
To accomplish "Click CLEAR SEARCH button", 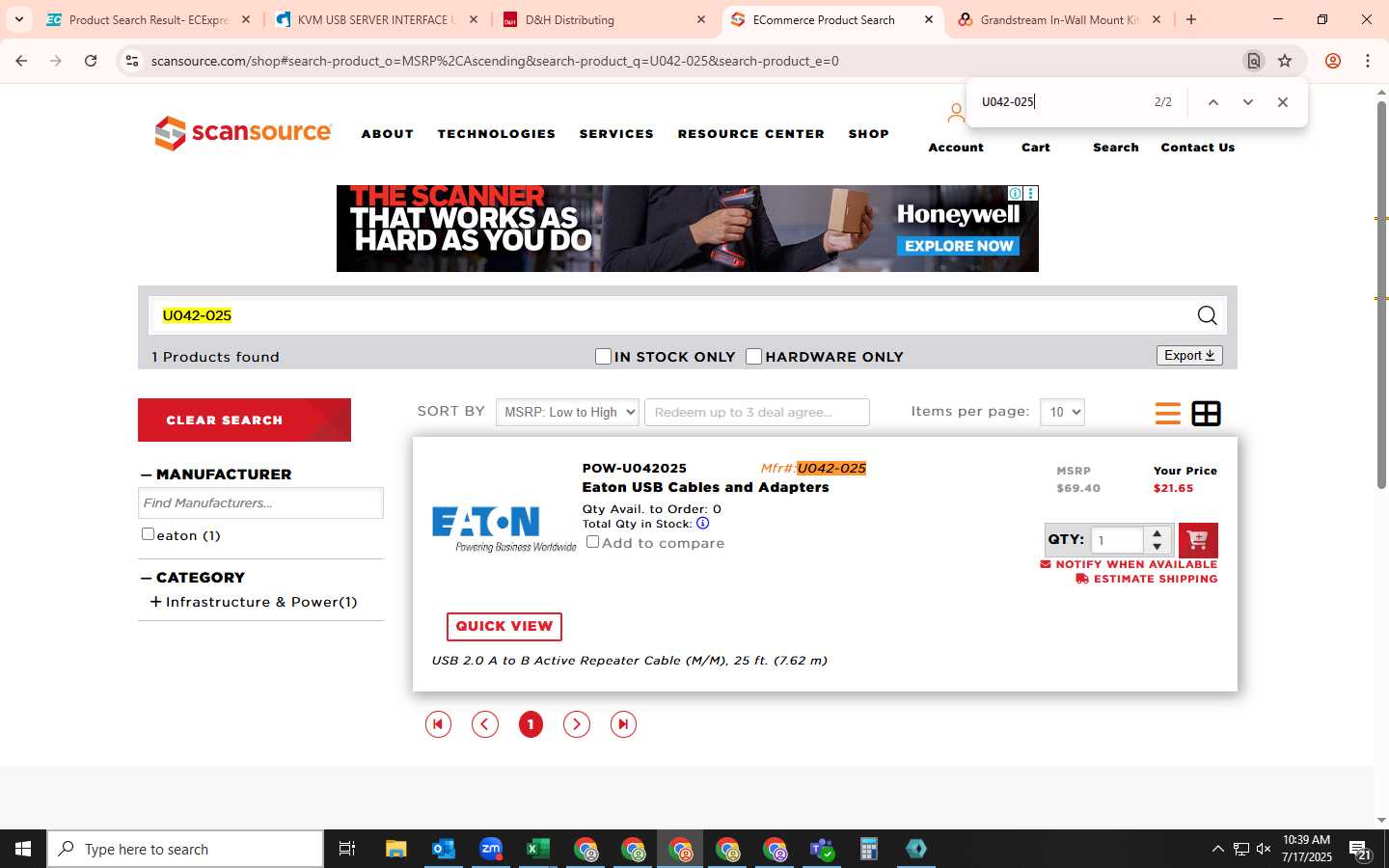I will pyautogui.click(x=244, y=420).
